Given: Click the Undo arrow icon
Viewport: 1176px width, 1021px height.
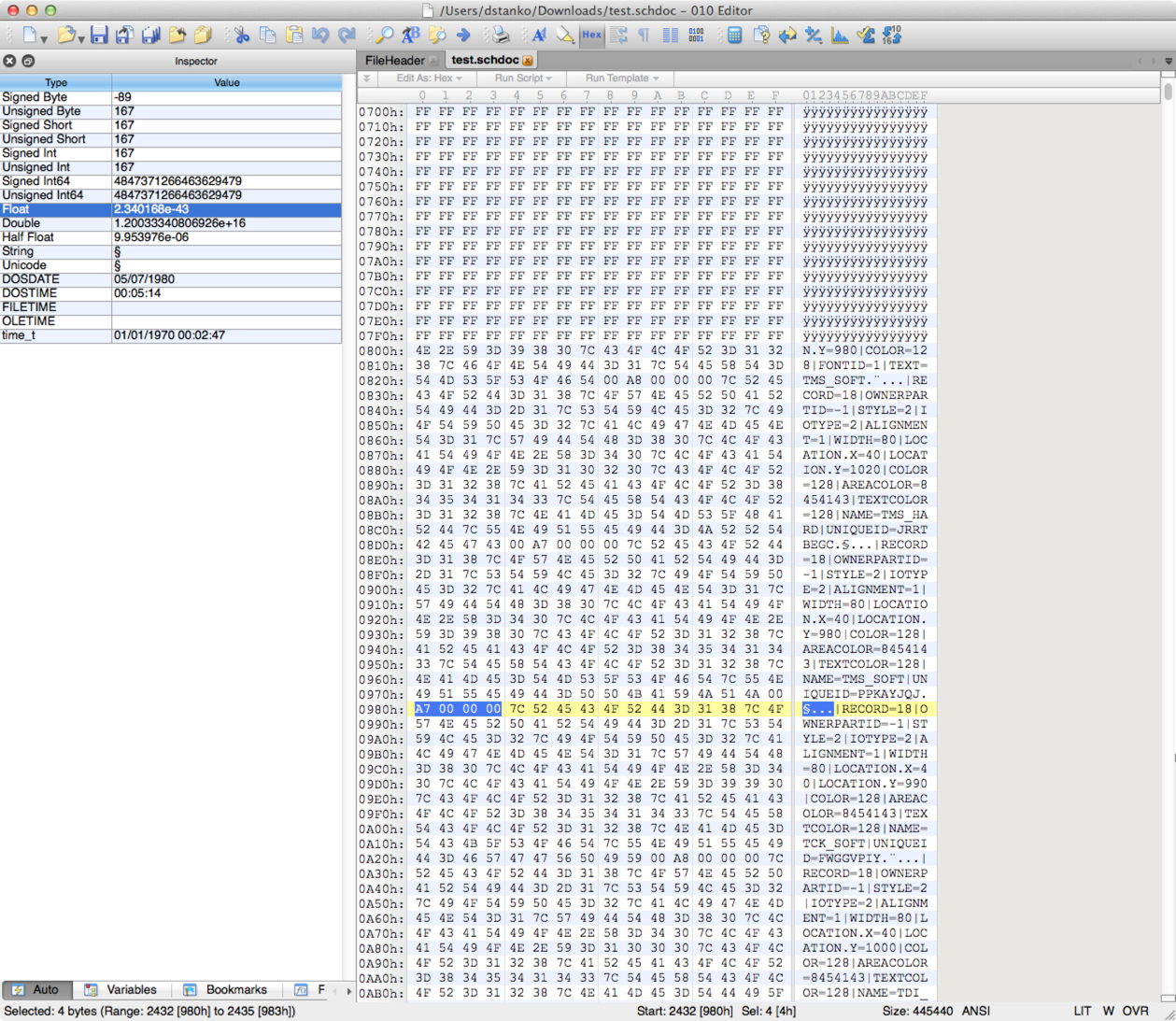Looking at the screenshot, I should pyautogui.click(x=320, y=35).
